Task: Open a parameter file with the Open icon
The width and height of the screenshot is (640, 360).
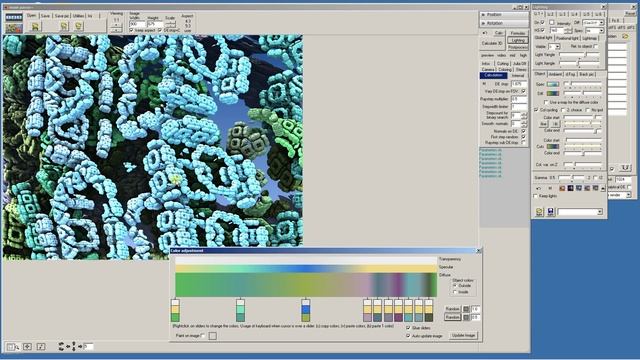Action: [x=35, y=27]
